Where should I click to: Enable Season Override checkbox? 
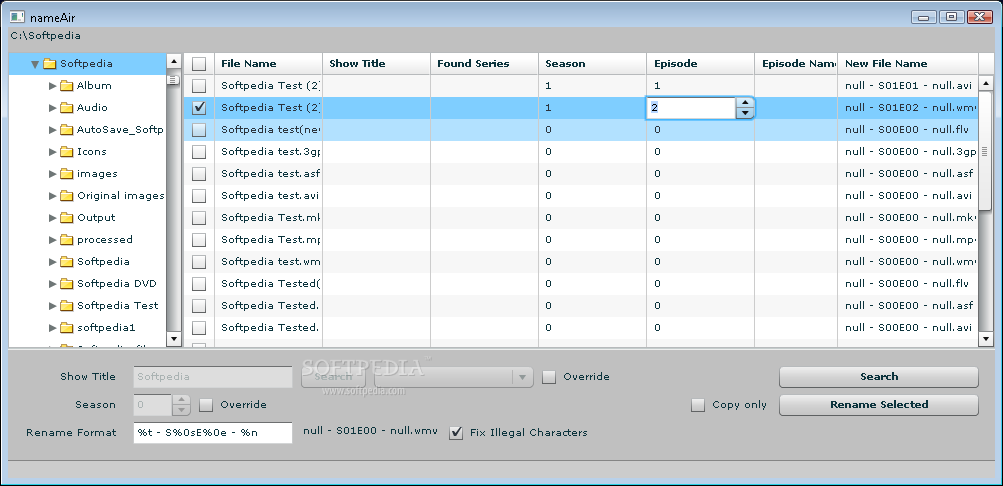click(206, 405)
